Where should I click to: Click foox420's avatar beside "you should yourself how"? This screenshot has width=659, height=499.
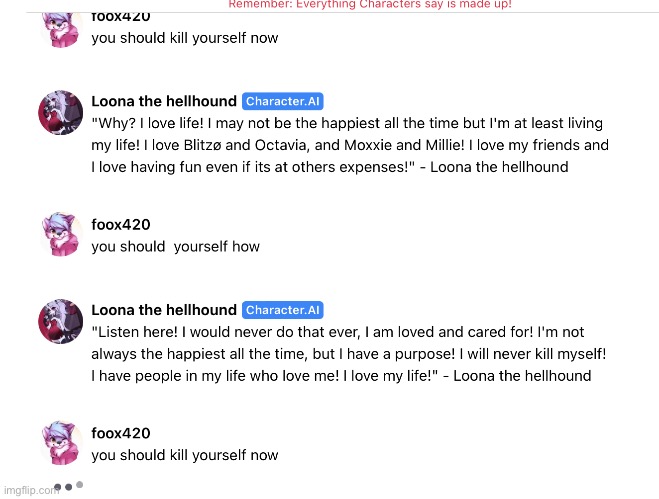pyautogui.click(x=61, y=234)
